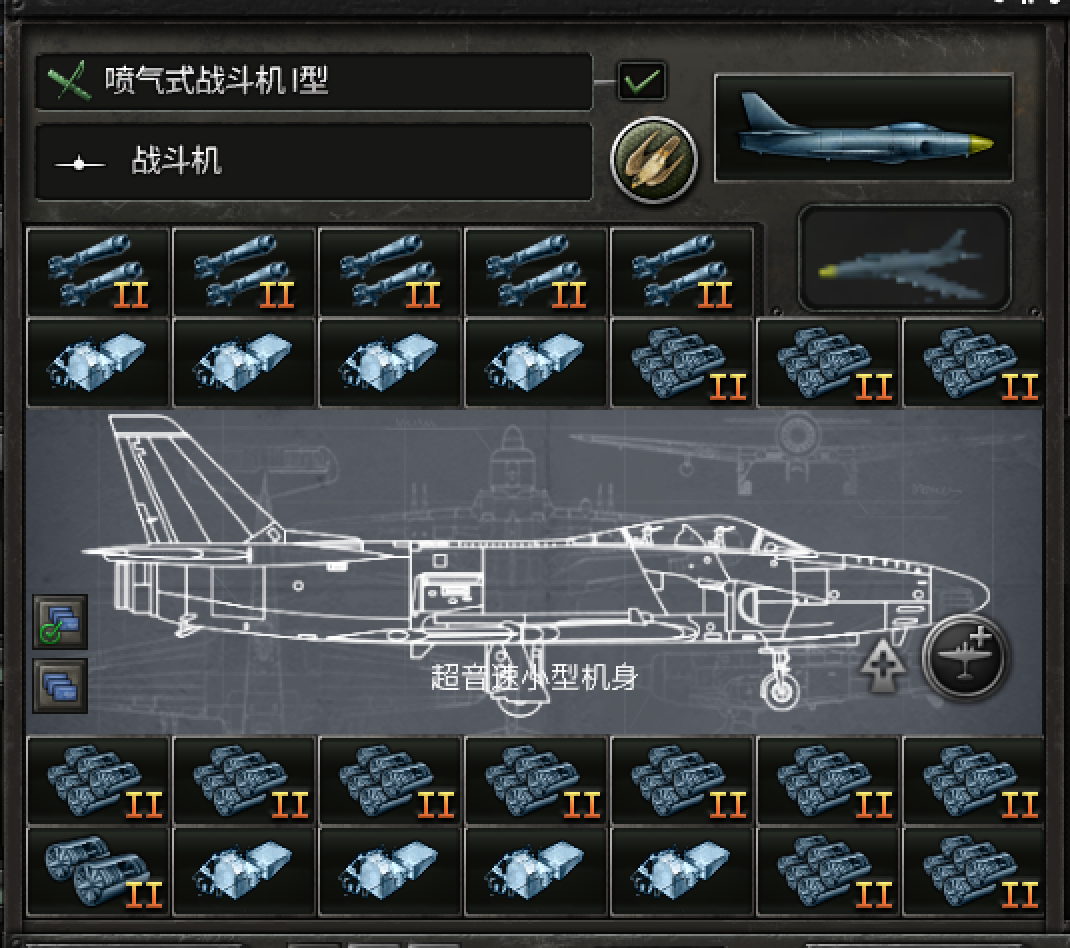Select the large blue jet portrait

pyautogui.click(x=863, y=128)
